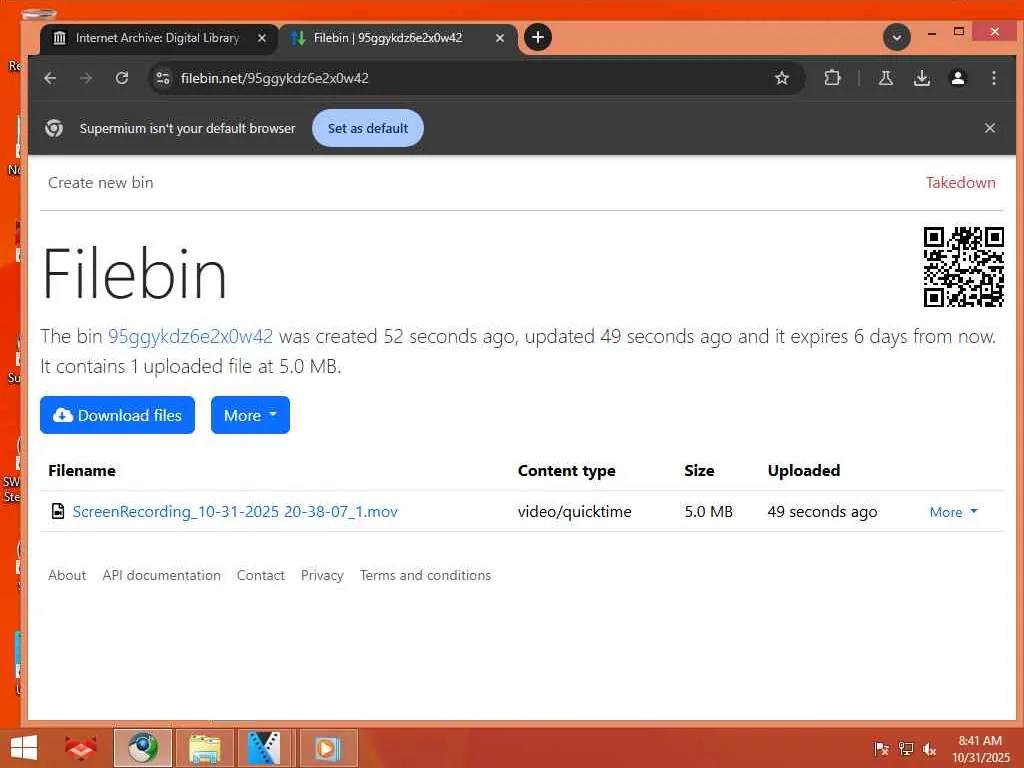Open the browser Downloads icon
Viewport: 1024px width, 768px height.
(921, 78)
